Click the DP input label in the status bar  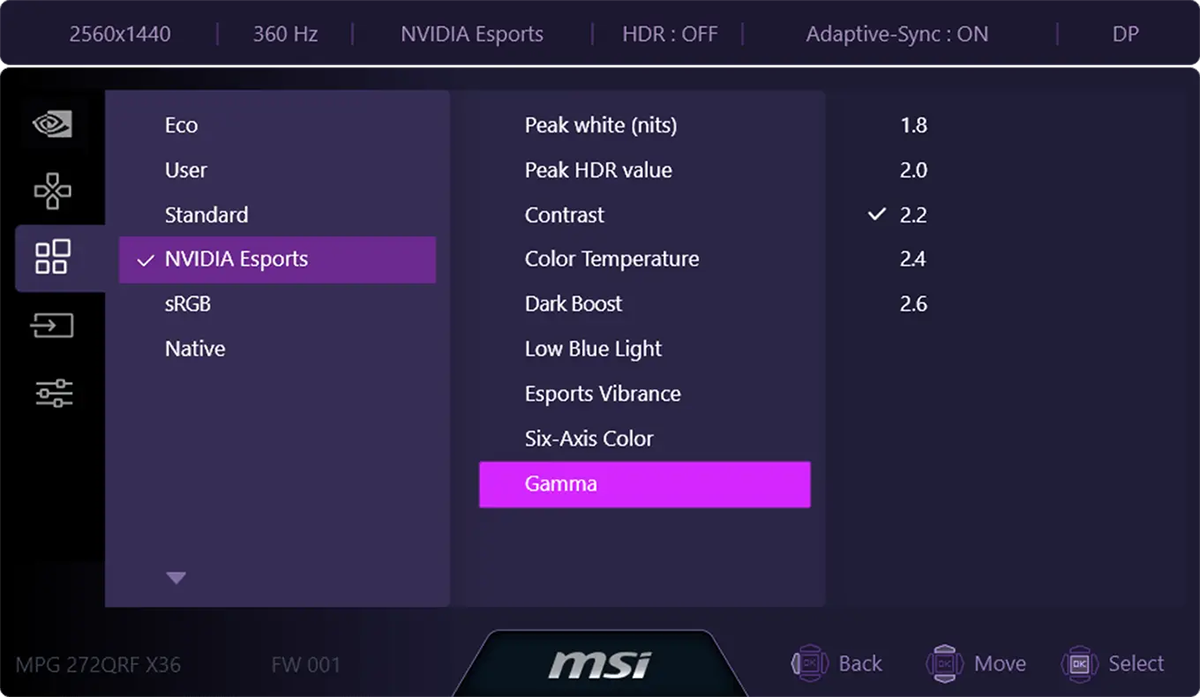click(1124, 33)
